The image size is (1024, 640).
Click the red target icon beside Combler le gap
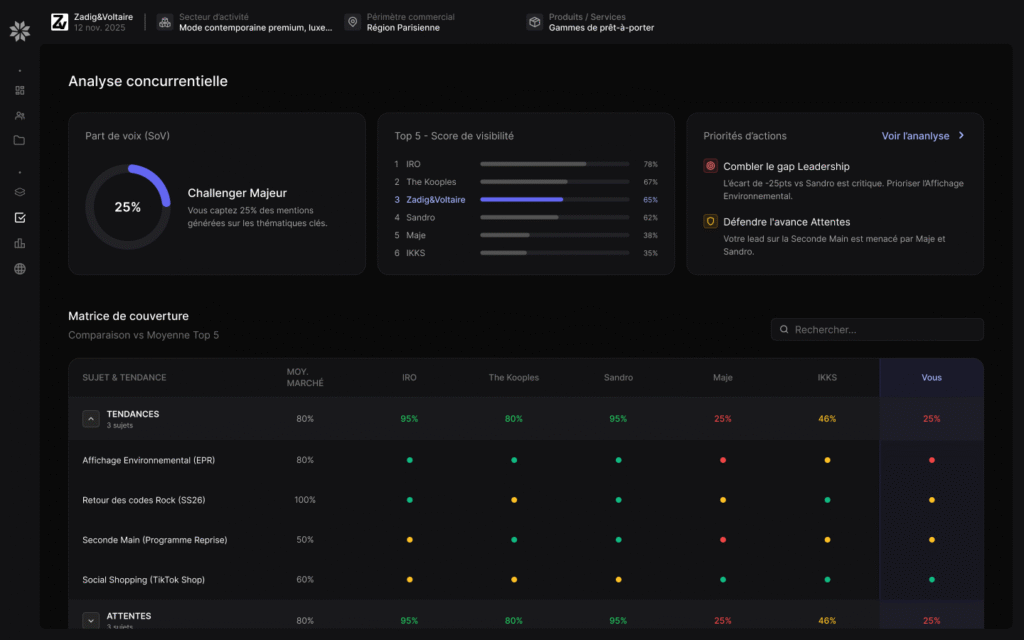710,166
